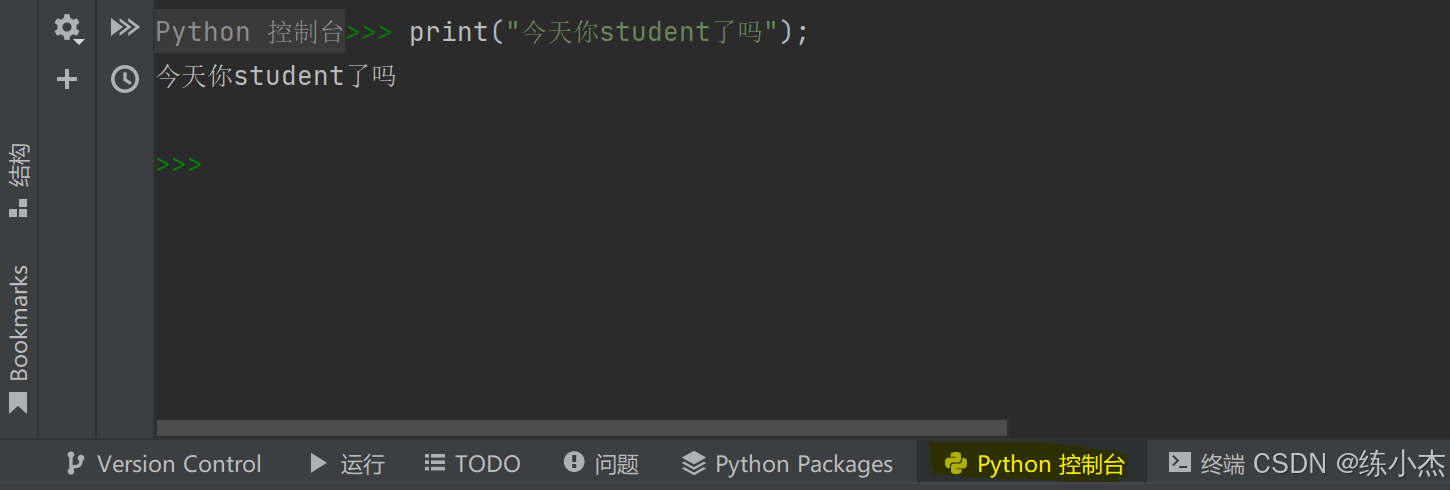Click the output line 今天你student了吗
1450x490 pixels.
[277, 76]
